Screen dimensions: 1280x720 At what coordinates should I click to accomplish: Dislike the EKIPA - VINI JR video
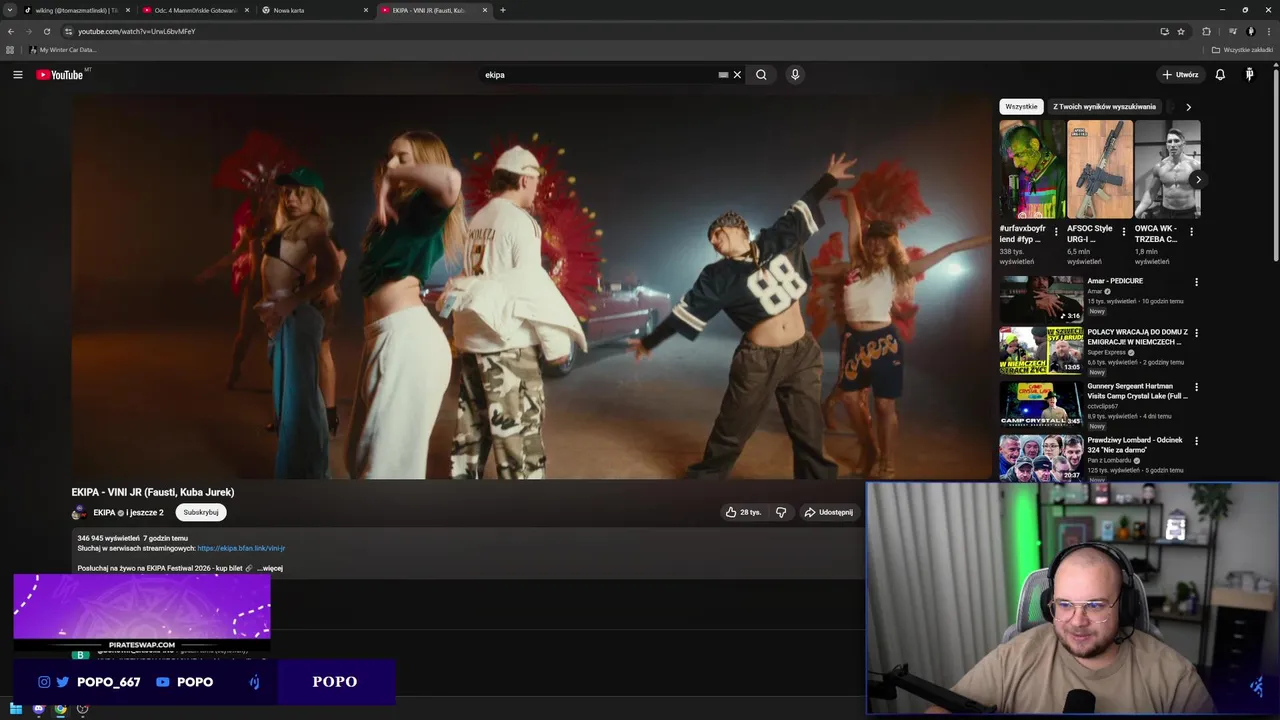[781, 512]
